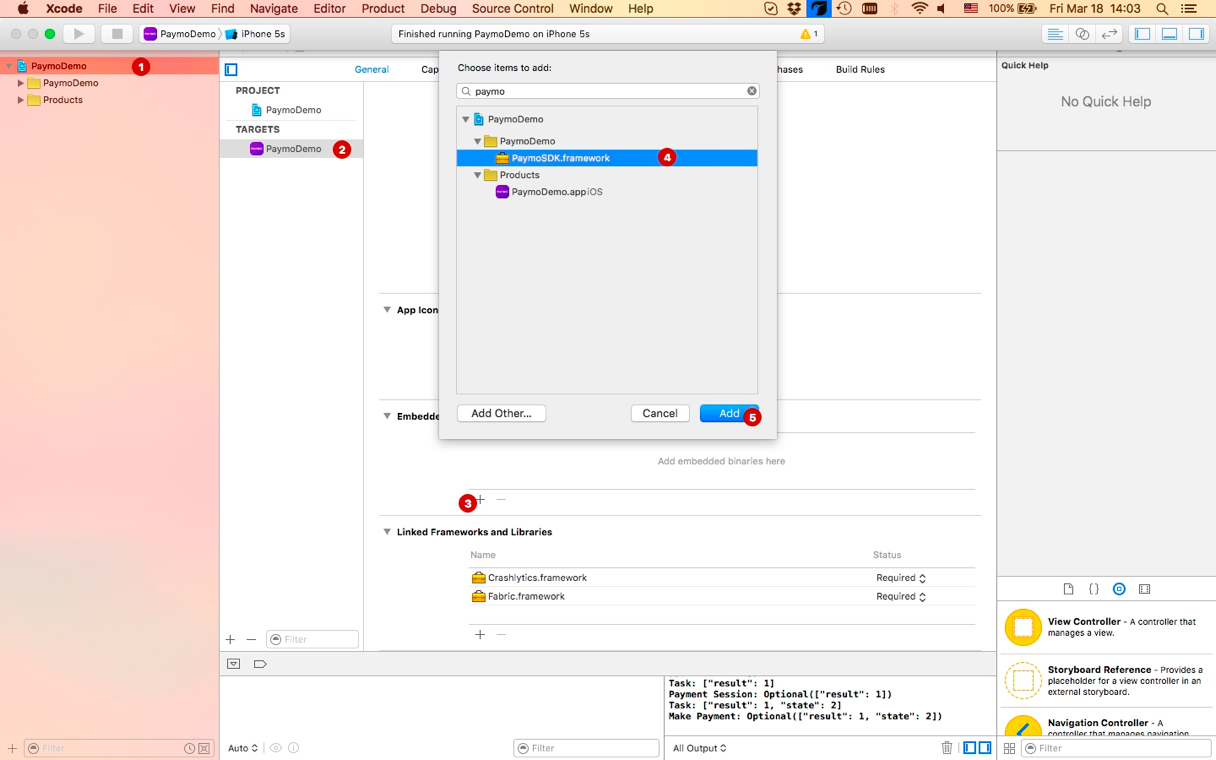Expand the Products folder in navigator

click(20, 100)
